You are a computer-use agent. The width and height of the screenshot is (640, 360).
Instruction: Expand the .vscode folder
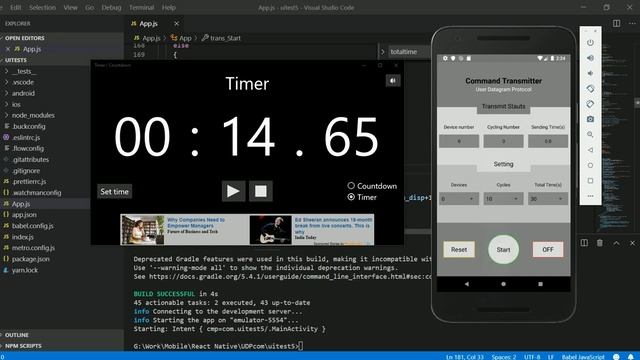point(23,82)
